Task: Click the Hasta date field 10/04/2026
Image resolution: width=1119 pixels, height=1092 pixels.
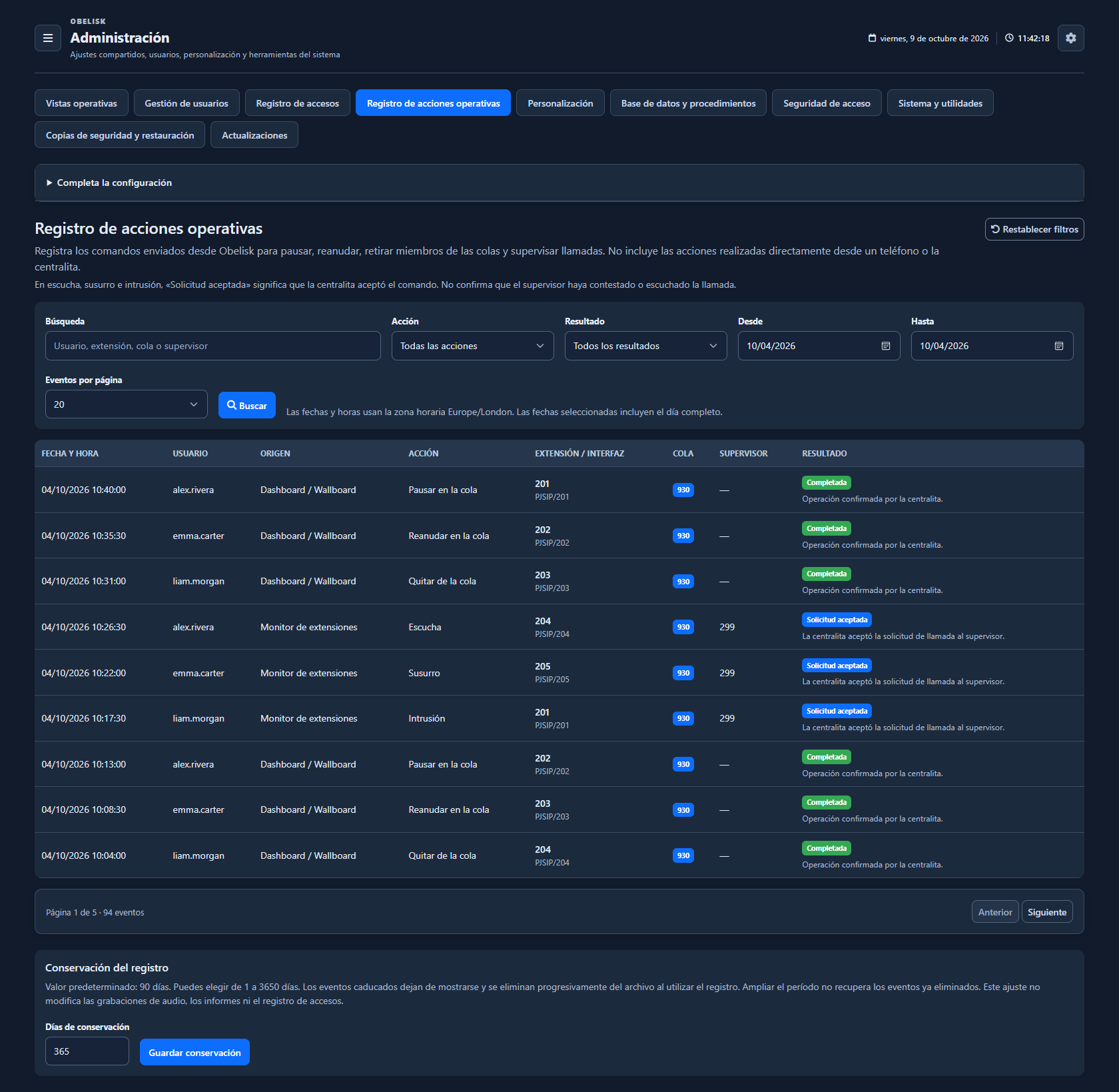Action: pos(992,346)
